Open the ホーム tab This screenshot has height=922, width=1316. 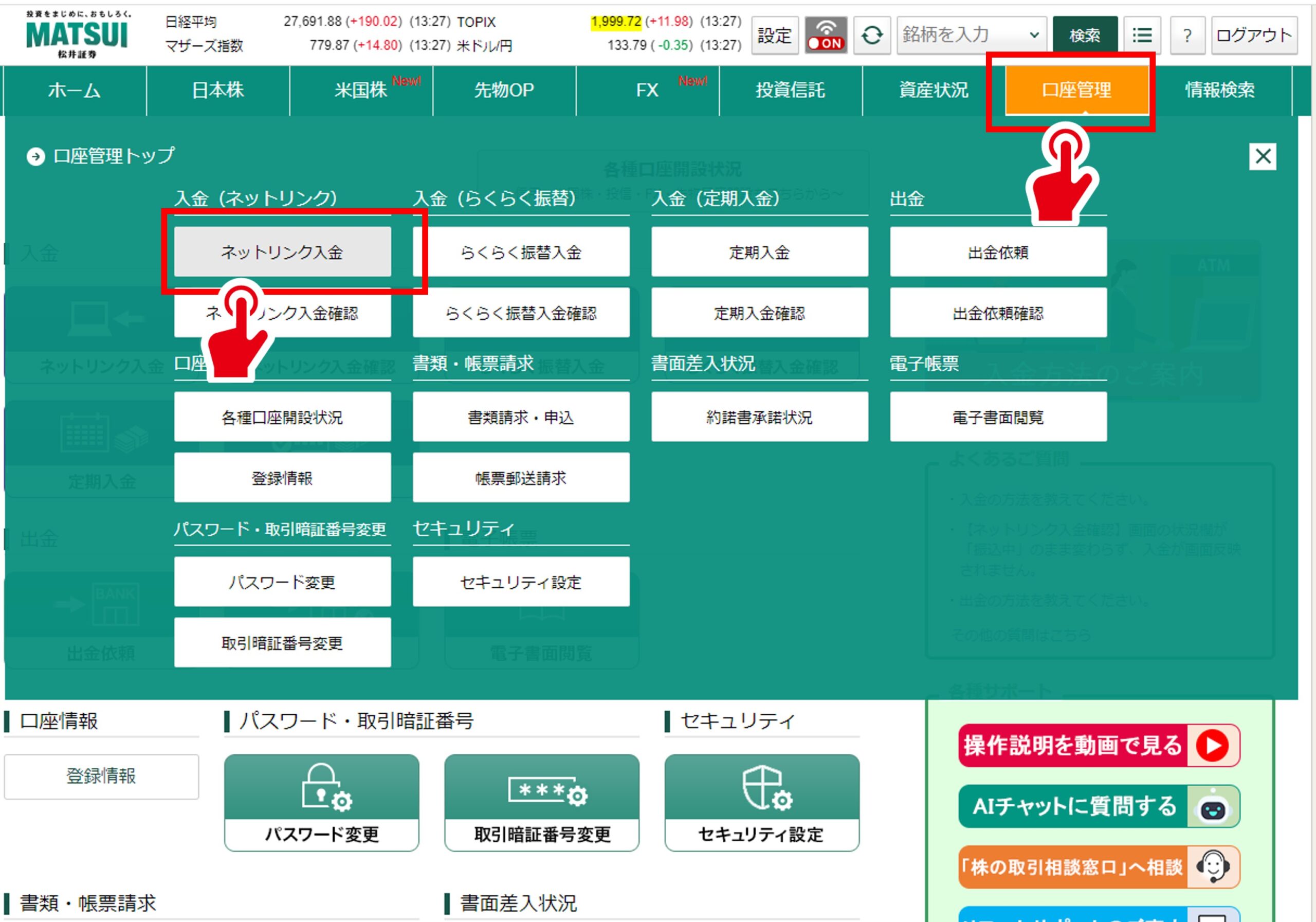[75, 90]
